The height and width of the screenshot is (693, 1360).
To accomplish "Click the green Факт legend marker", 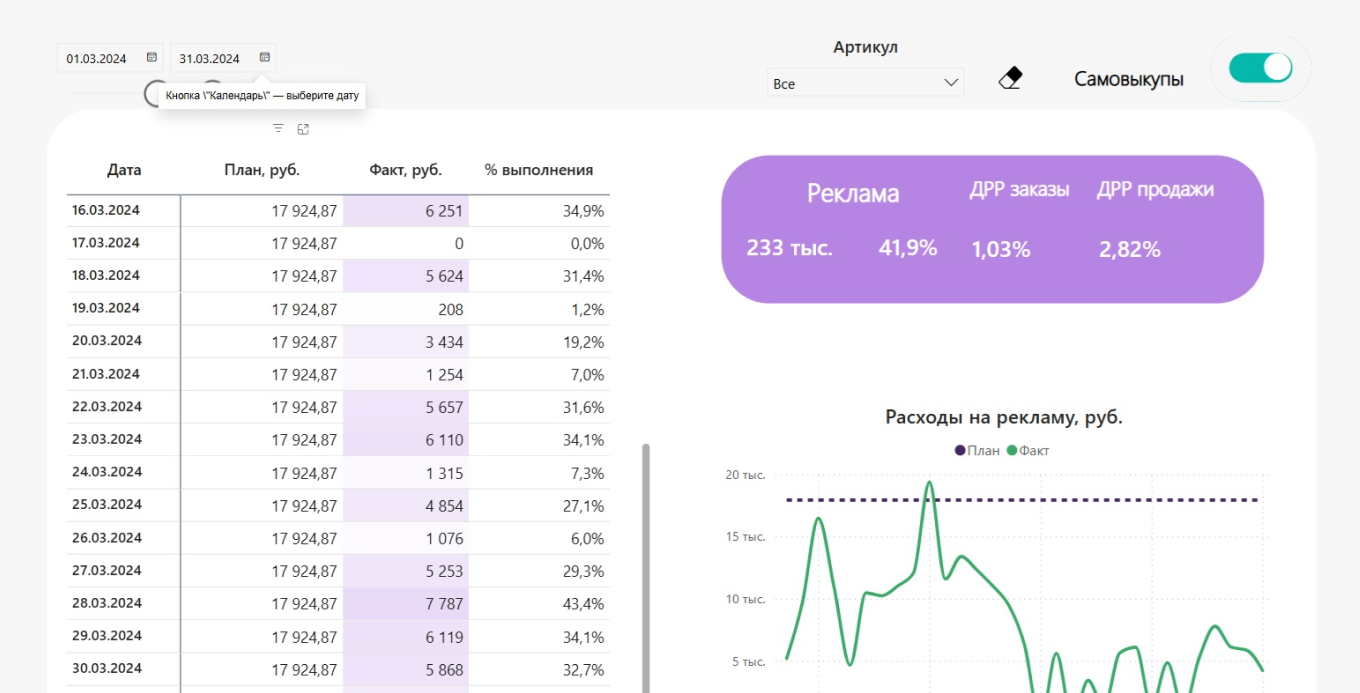I will pyautogui.click(x=1012, y=451).
